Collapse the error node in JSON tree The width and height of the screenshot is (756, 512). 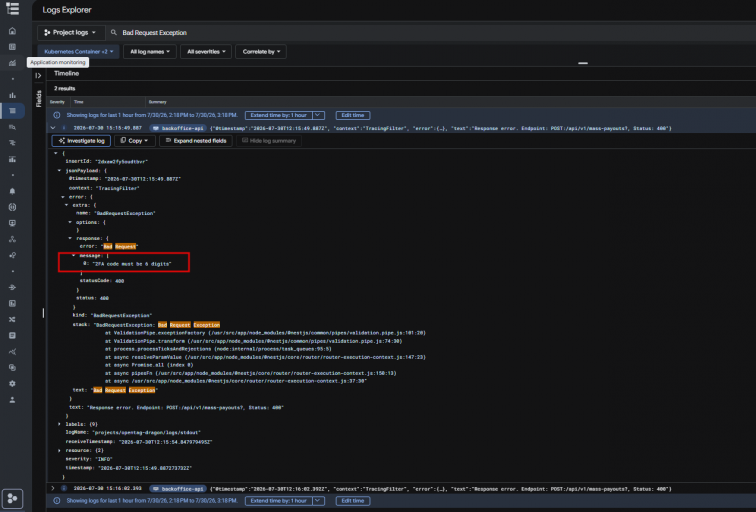63,197
